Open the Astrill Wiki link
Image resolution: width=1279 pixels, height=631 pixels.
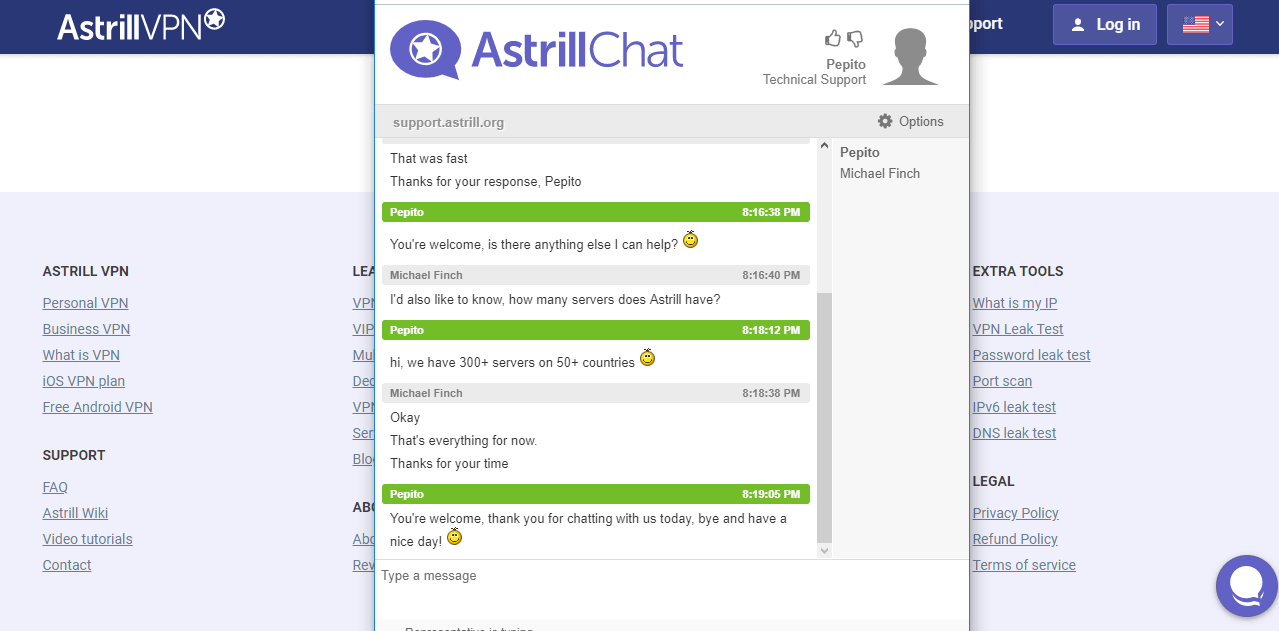[75, 513]
